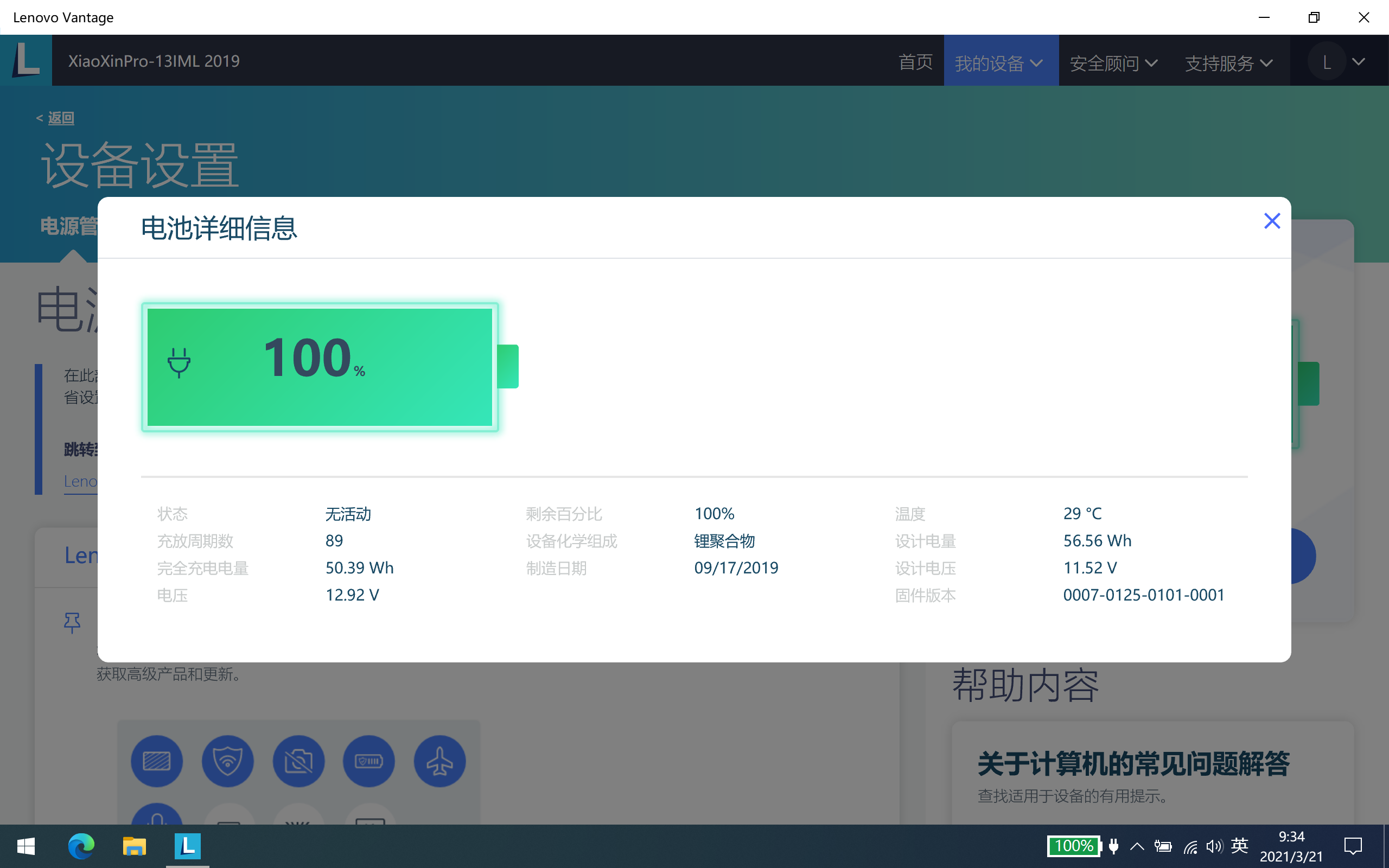The image size is (1389, 868).
Task: Close the 电池详细信息 dialog with the X
Action: (1272, 220)
